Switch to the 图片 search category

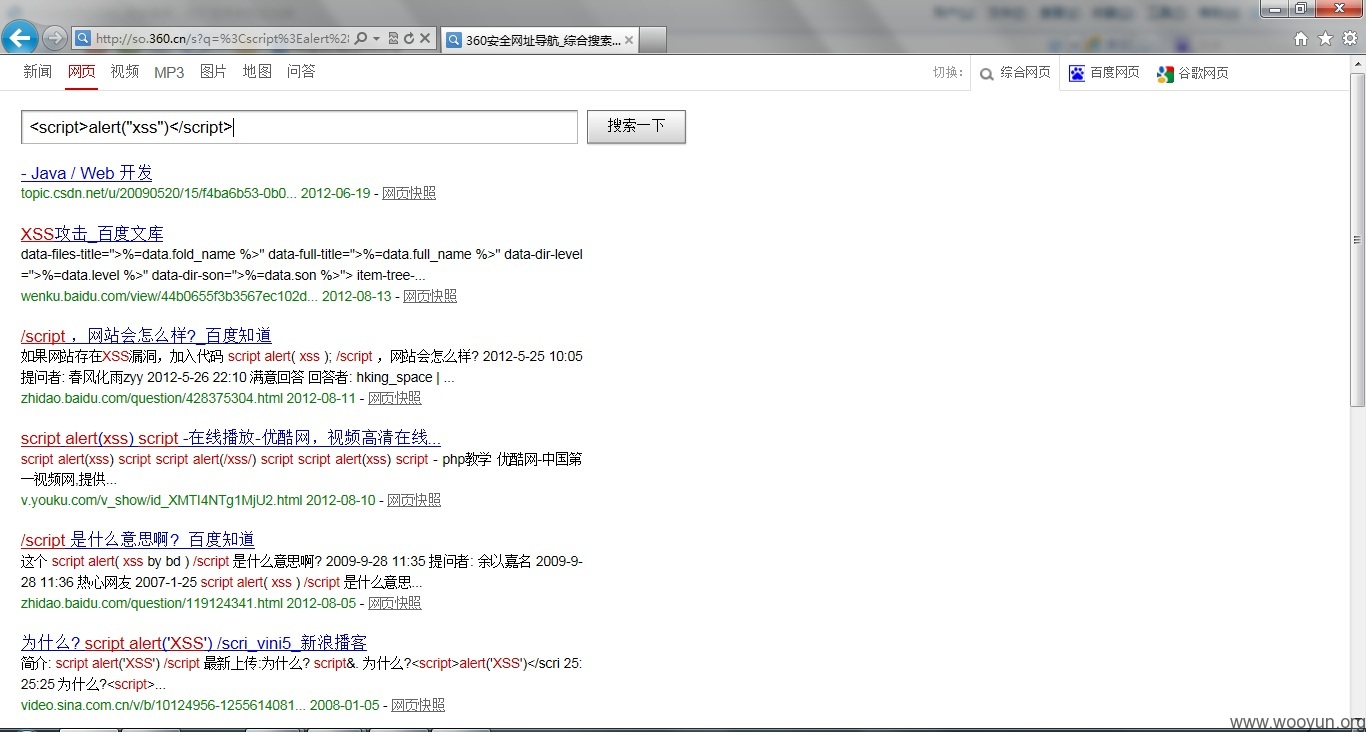[213, 72]
